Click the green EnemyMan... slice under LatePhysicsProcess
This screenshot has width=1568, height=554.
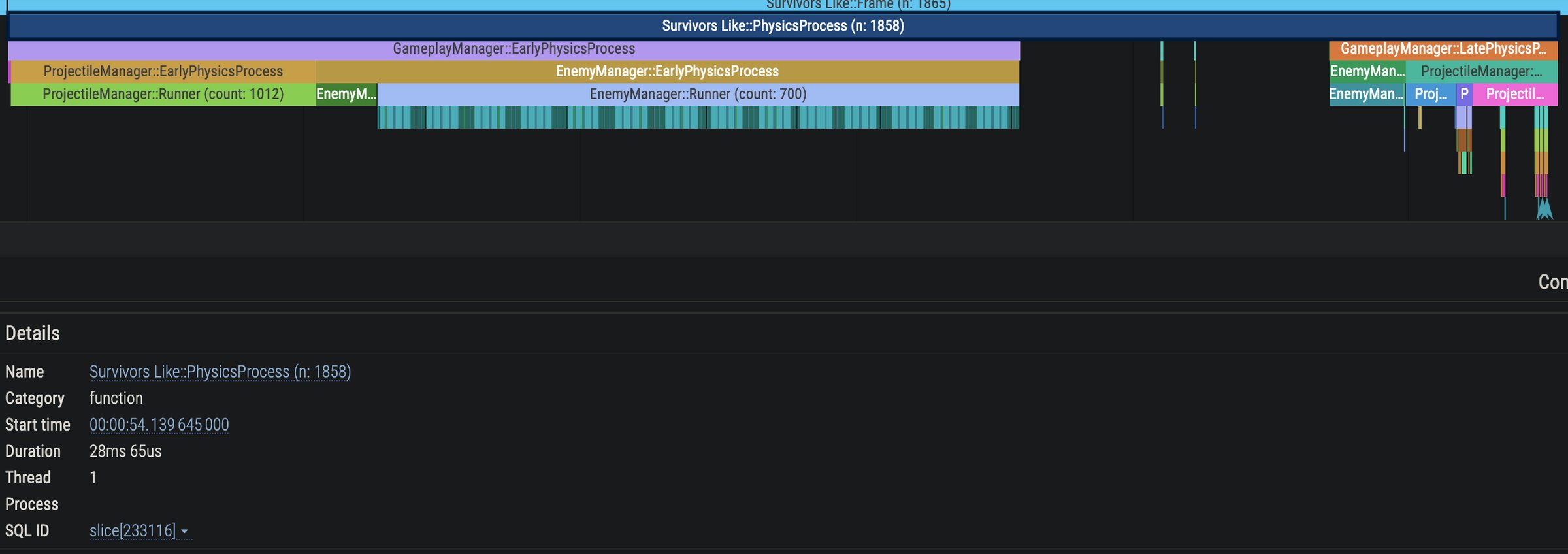click(1367, 71)
